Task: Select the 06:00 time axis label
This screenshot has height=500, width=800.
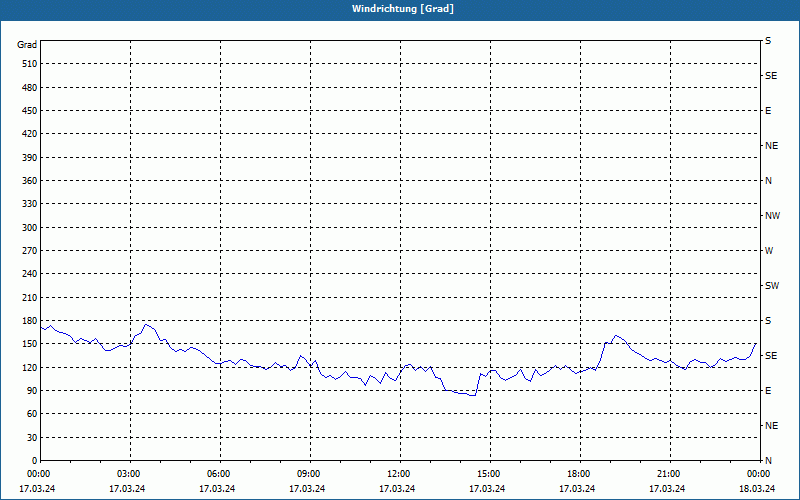Action: coord(218,473)
